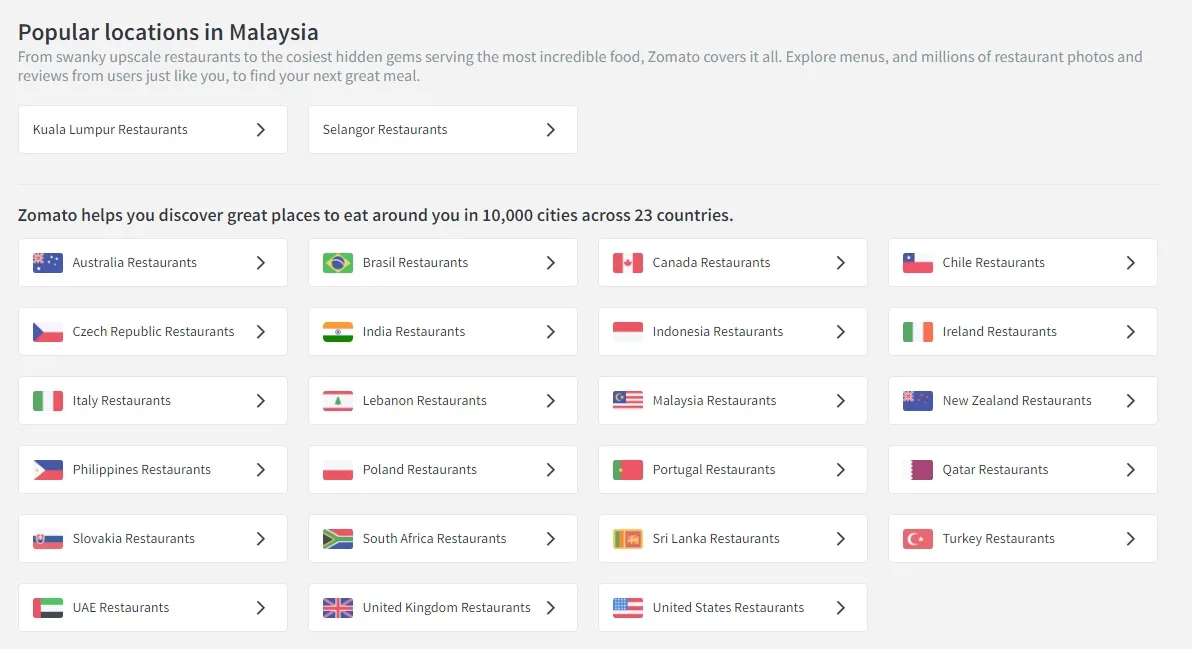Click the South Africa flag icon
The height and width of the screenshot is (649, 1192).
point(338,539)
